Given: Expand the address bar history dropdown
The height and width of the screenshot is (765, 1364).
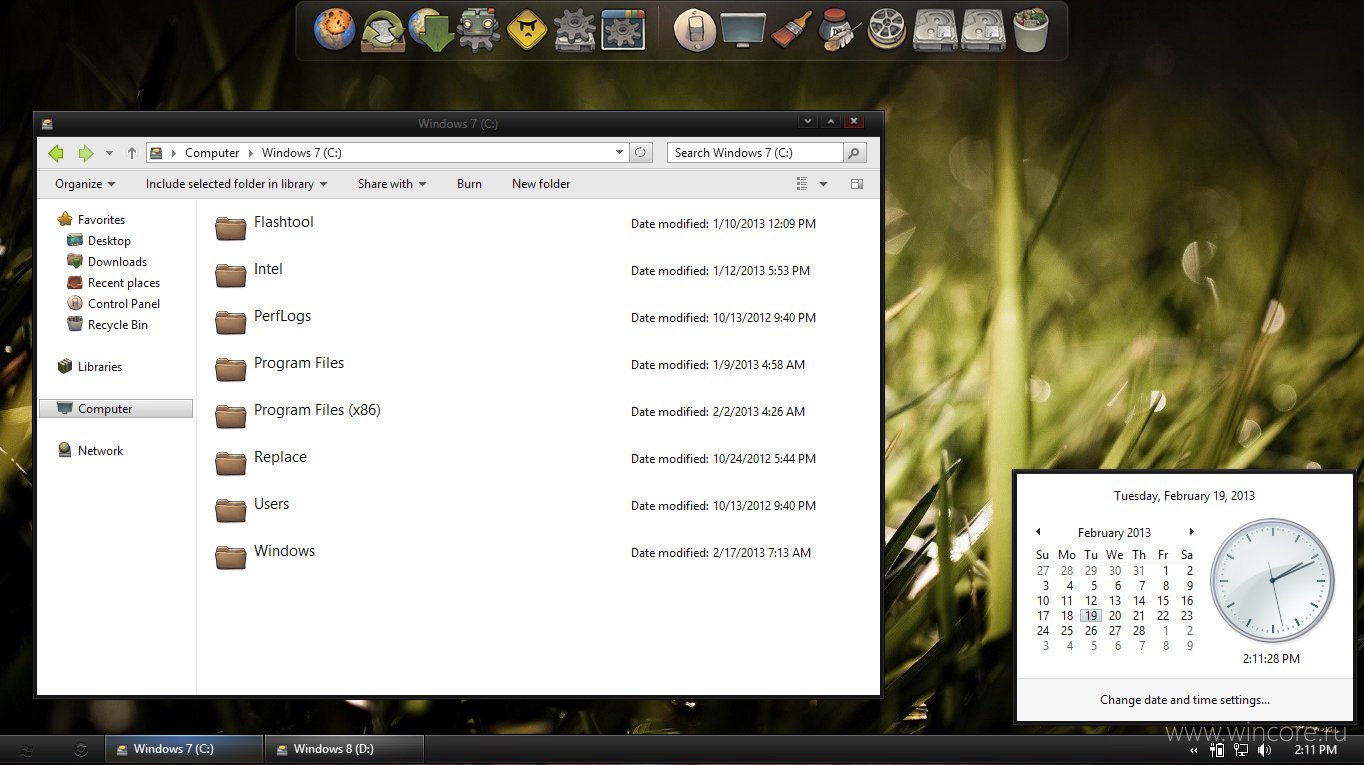Looking at the screenshot, I should click(620, 153).
